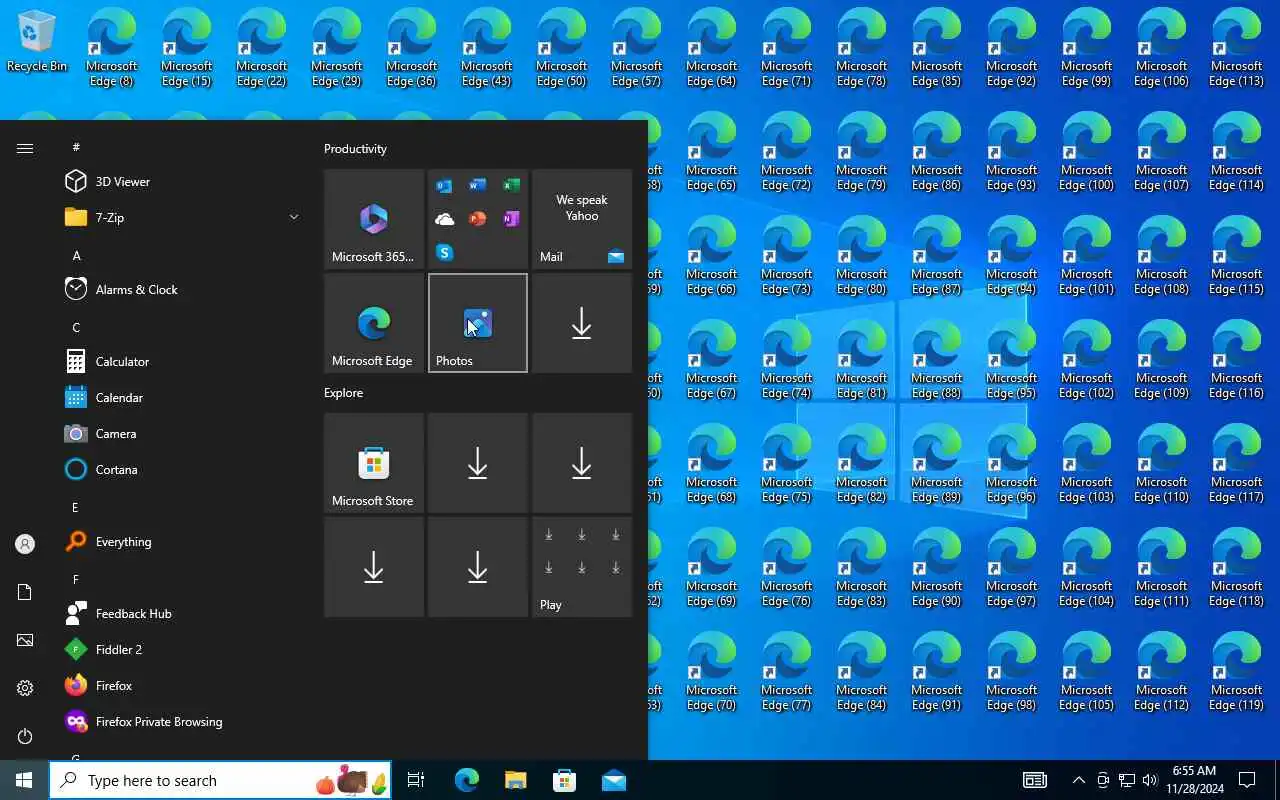Screen dimensions: 1280x800
Task: Open Settings gear in Start
Action: click(25, 688)
